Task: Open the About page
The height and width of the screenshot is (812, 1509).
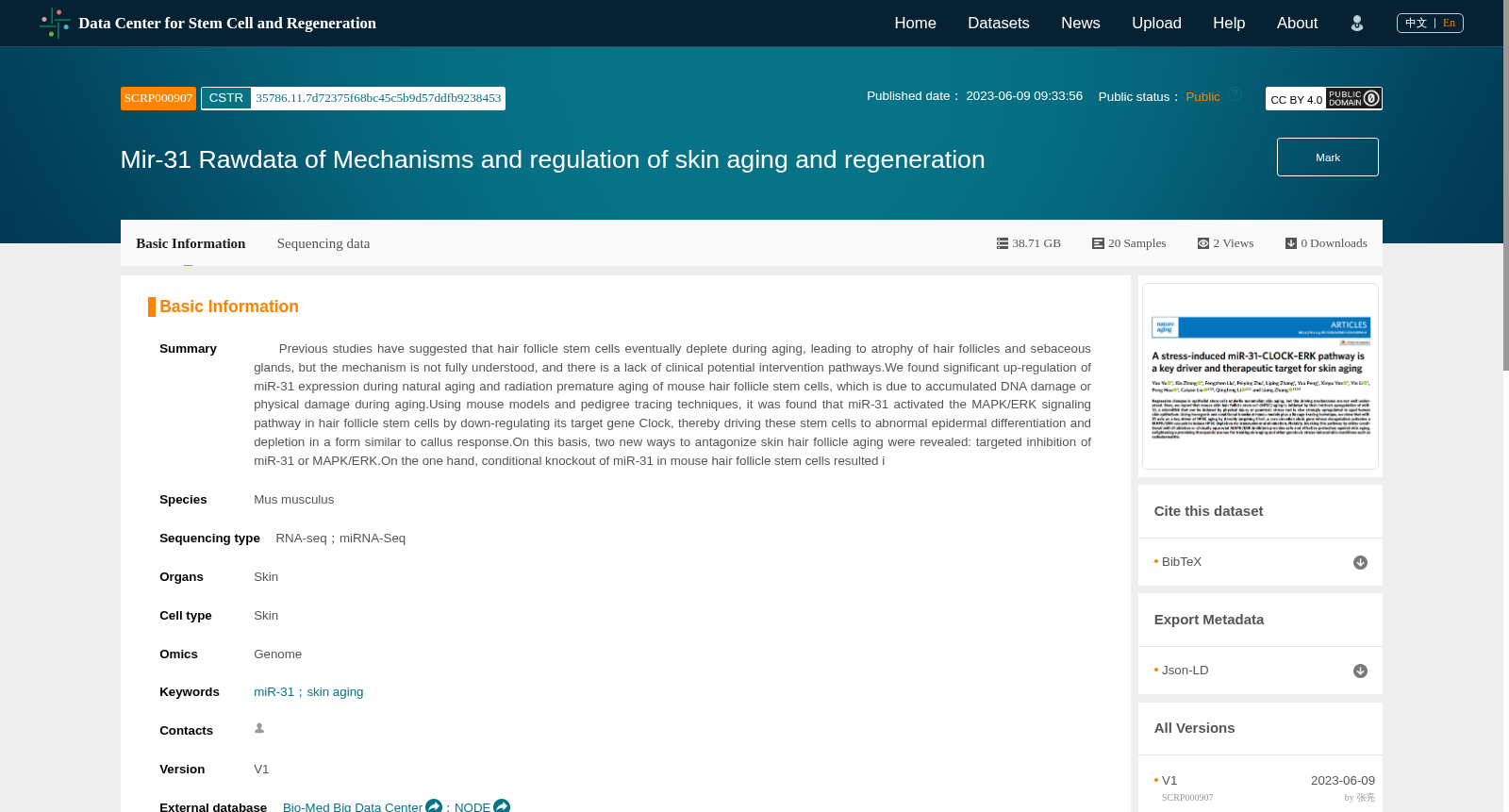Action: tap(1297, 23)
